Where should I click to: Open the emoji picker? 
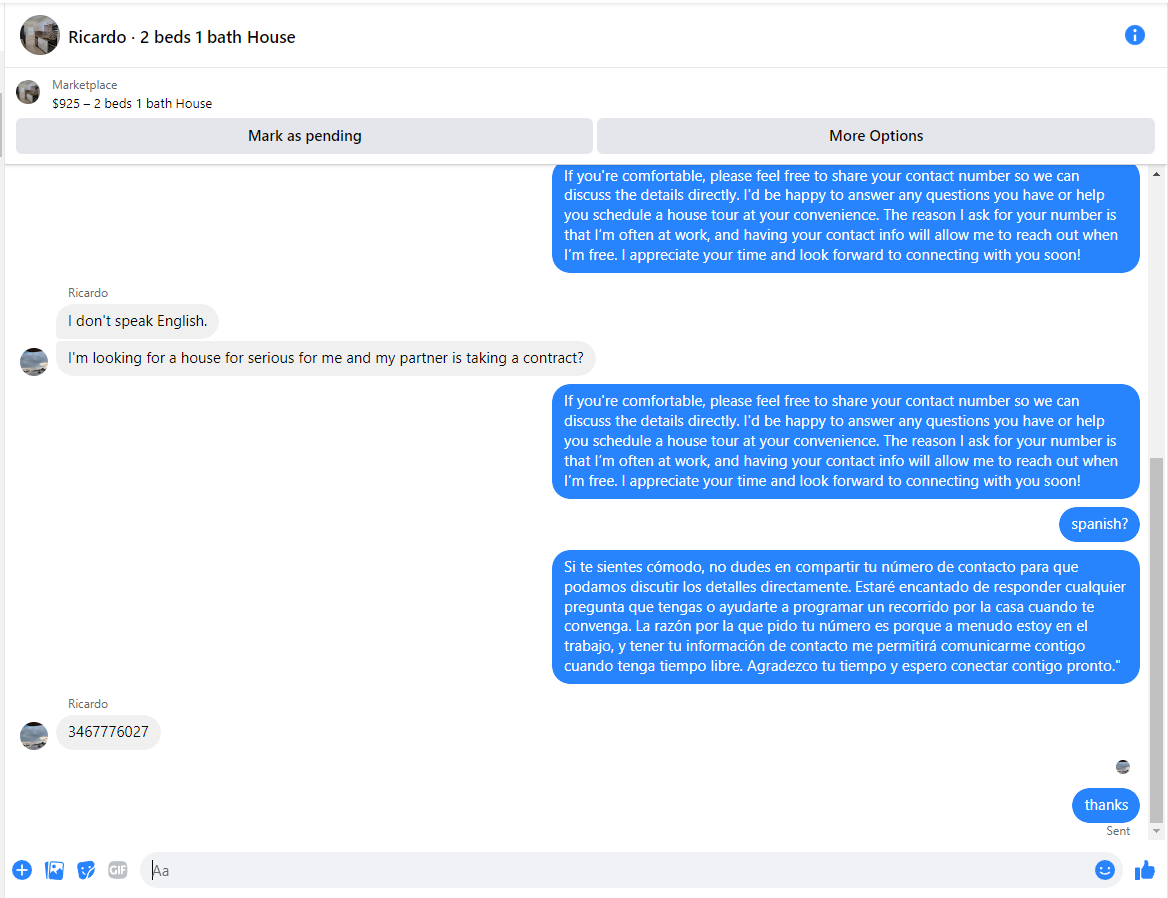(1105, 870)
